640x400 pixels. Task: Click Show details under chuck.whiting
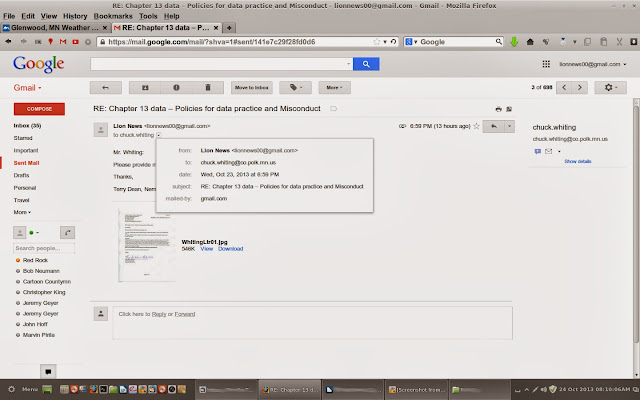[x=578, y=161]
